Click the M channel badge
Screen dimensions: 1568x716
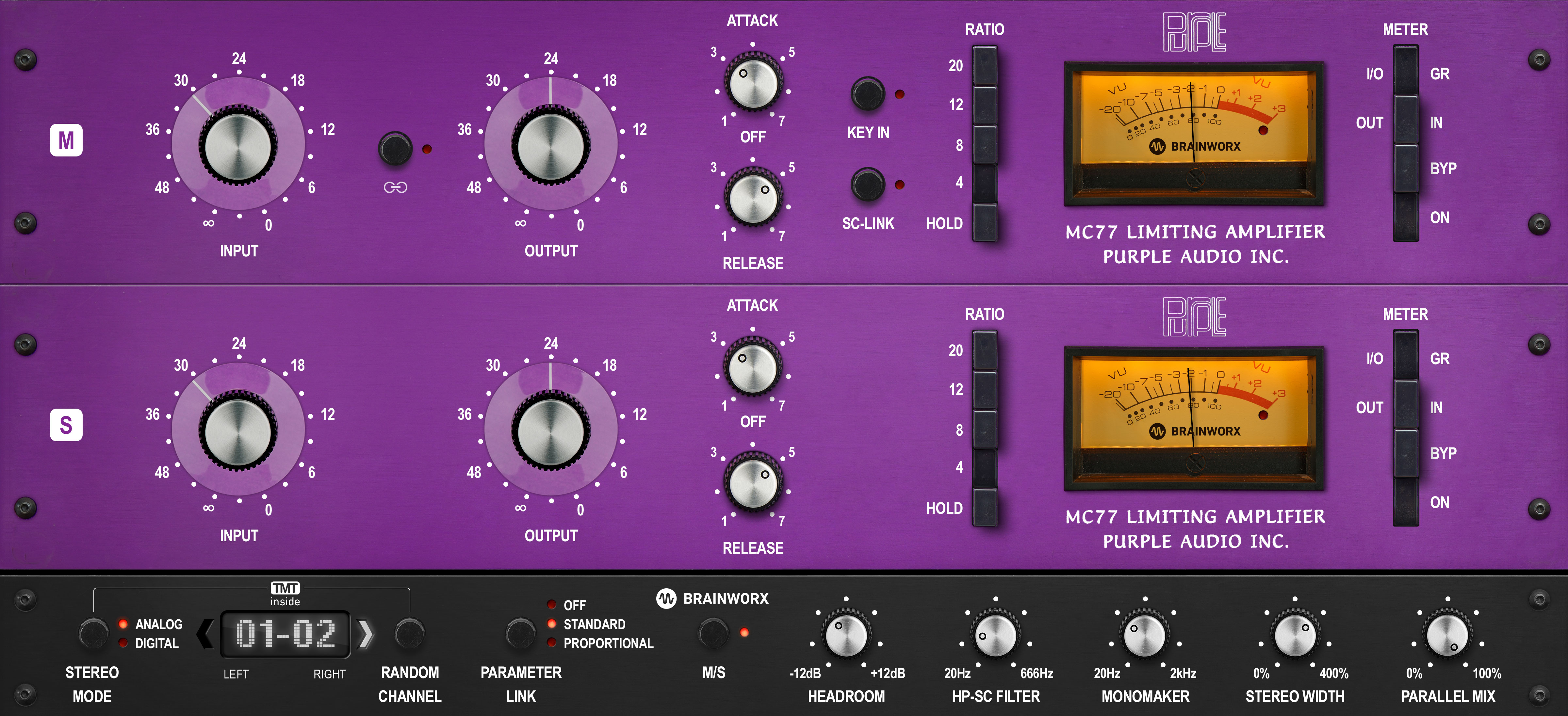(x=66, y=141)
